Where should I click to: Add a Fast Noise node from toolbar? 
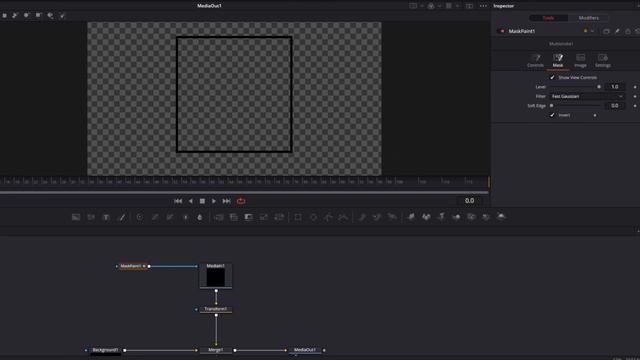[x=91, y=217]
